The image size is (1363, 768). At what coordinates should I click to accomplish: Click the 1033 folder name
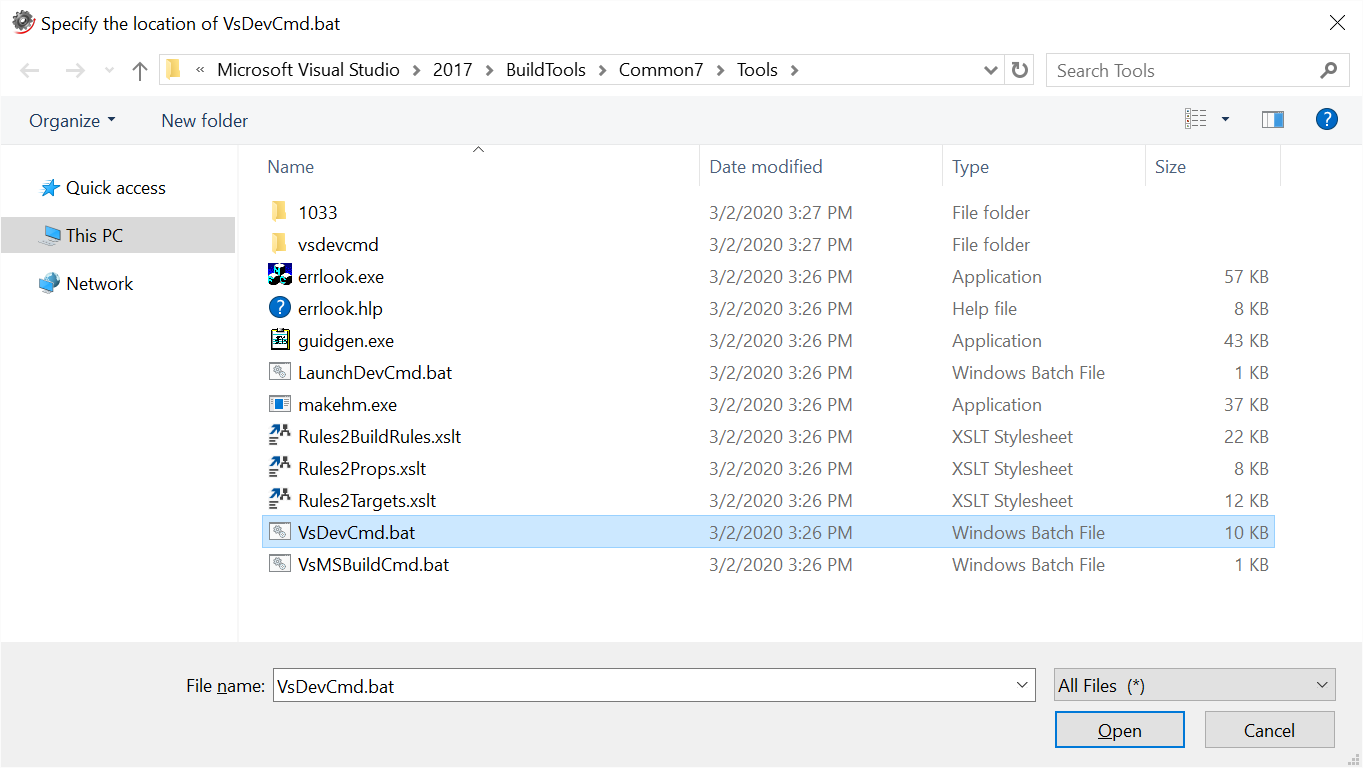[318, 212]
